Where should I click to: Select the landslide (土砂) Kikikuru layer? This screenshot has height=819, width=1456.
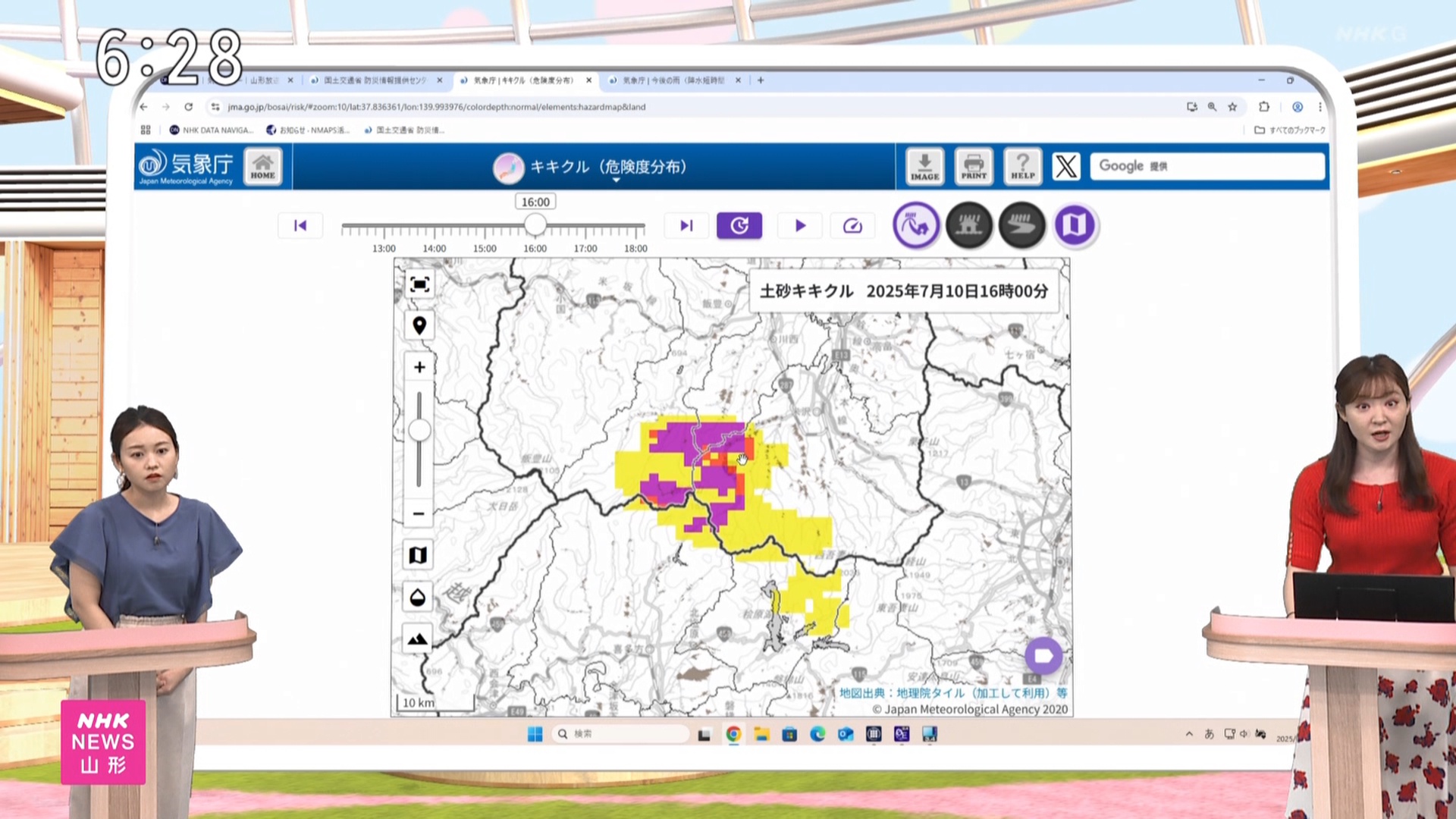coord(916,225)
